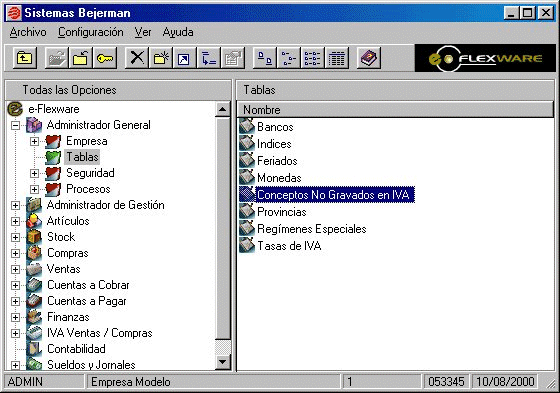
Task: Click the up-one-level folder toolbar icon
Action: pyautogui.click(x=25, y=58)
